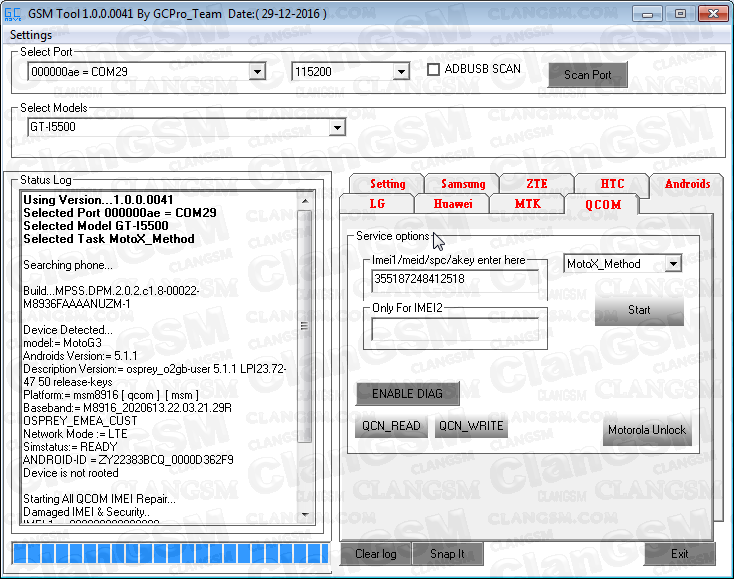Viewport: 734px width, 579px height.
Task: Click the Motorola Unlock button
Action: click(x=646, y=430)
